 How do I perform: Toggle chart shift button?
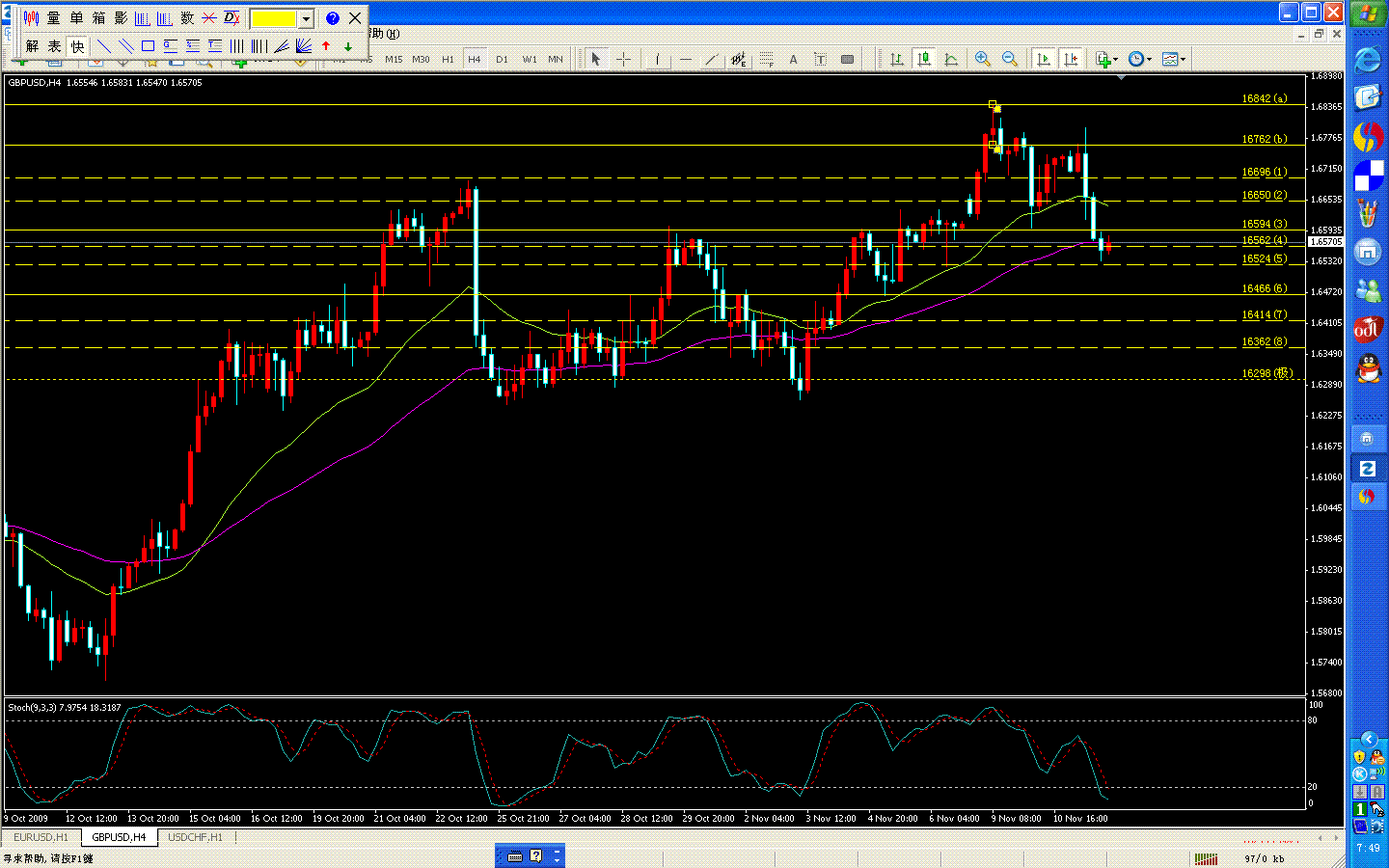click(1071, 59)
